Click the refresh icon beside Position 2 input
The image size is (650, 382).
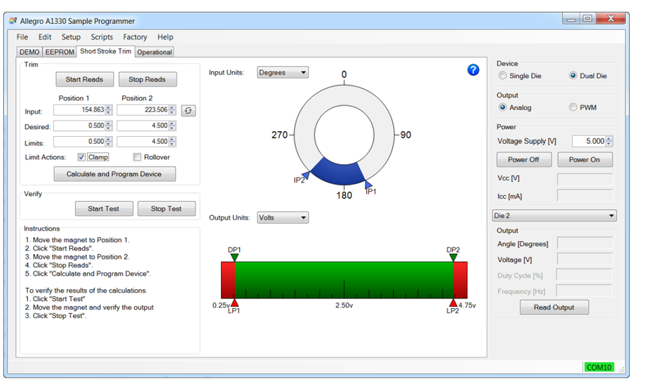coord(189,111)
